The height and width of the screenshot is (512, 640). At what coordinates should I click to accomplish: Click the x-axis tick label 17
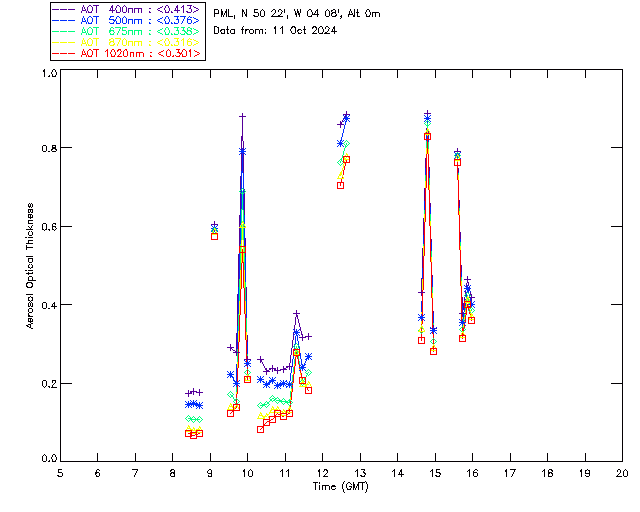510,473
